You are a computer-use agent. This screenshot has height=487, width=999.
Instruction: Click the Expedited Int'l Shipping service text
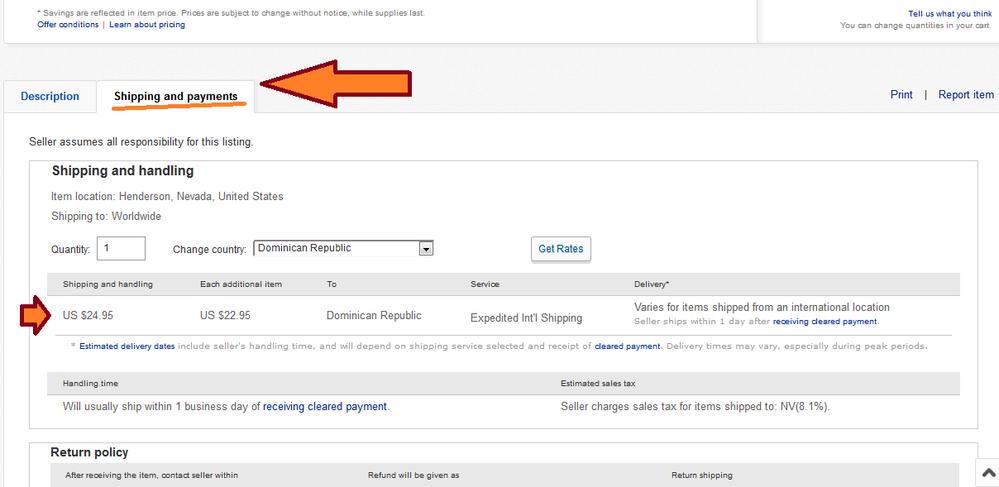click(x=526, y=318)
